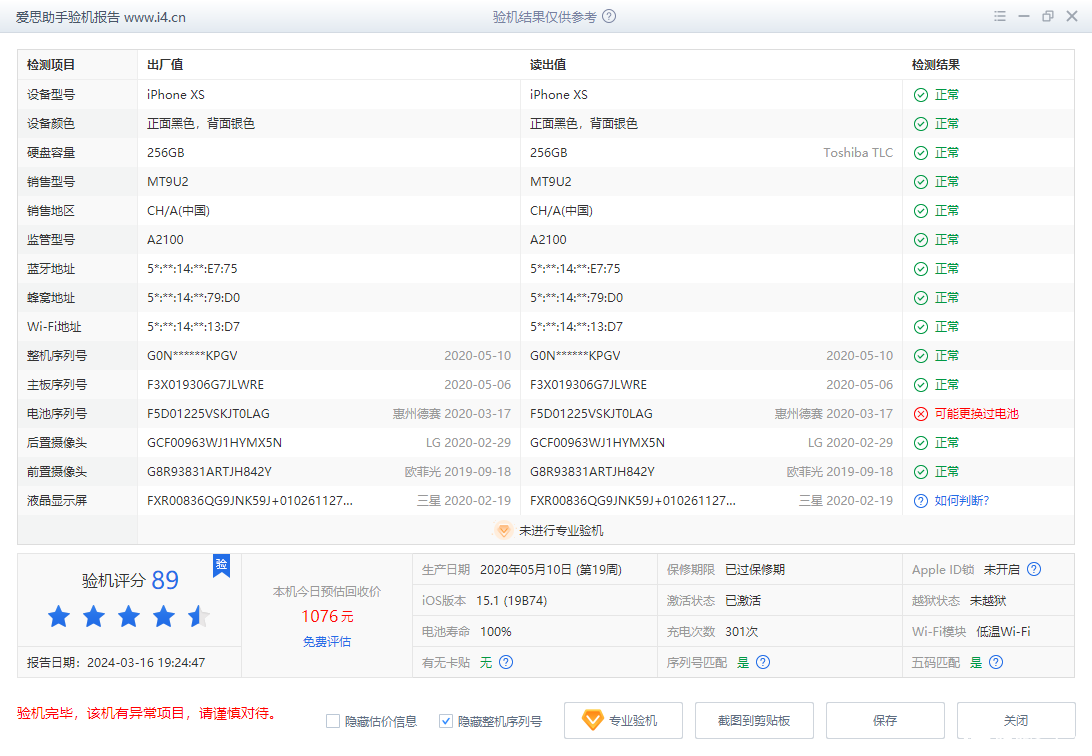Click green check icon in 销售型号 row

[921, 182]
